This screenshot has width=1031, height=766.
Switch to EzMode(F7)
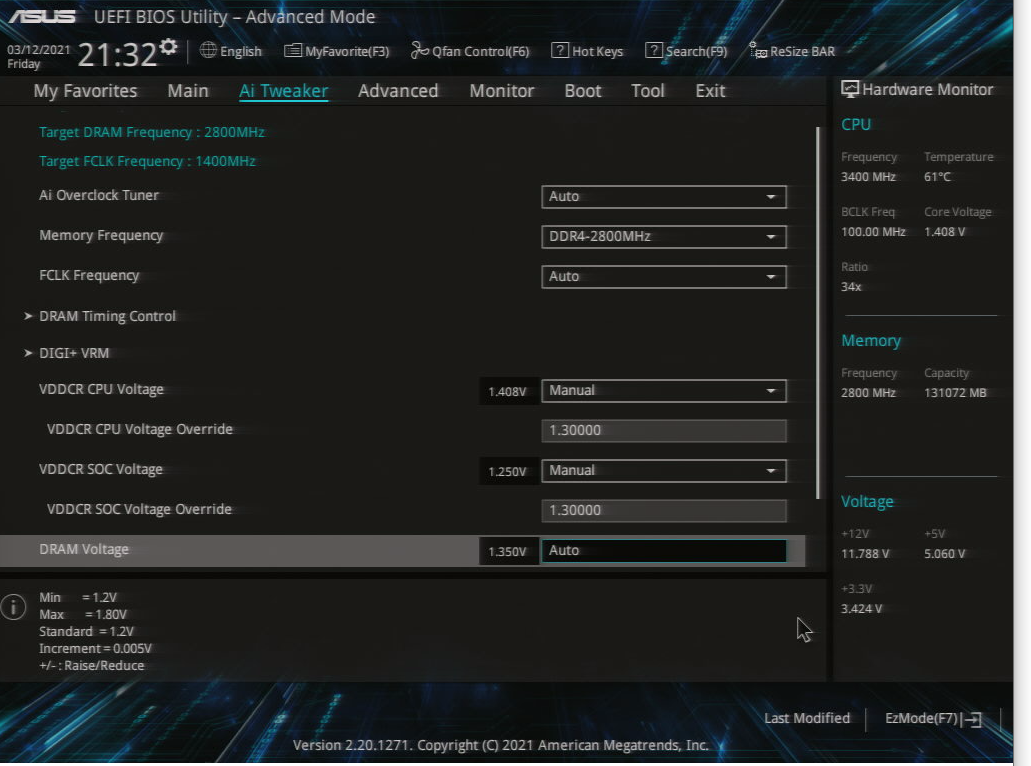click(933, 719)
